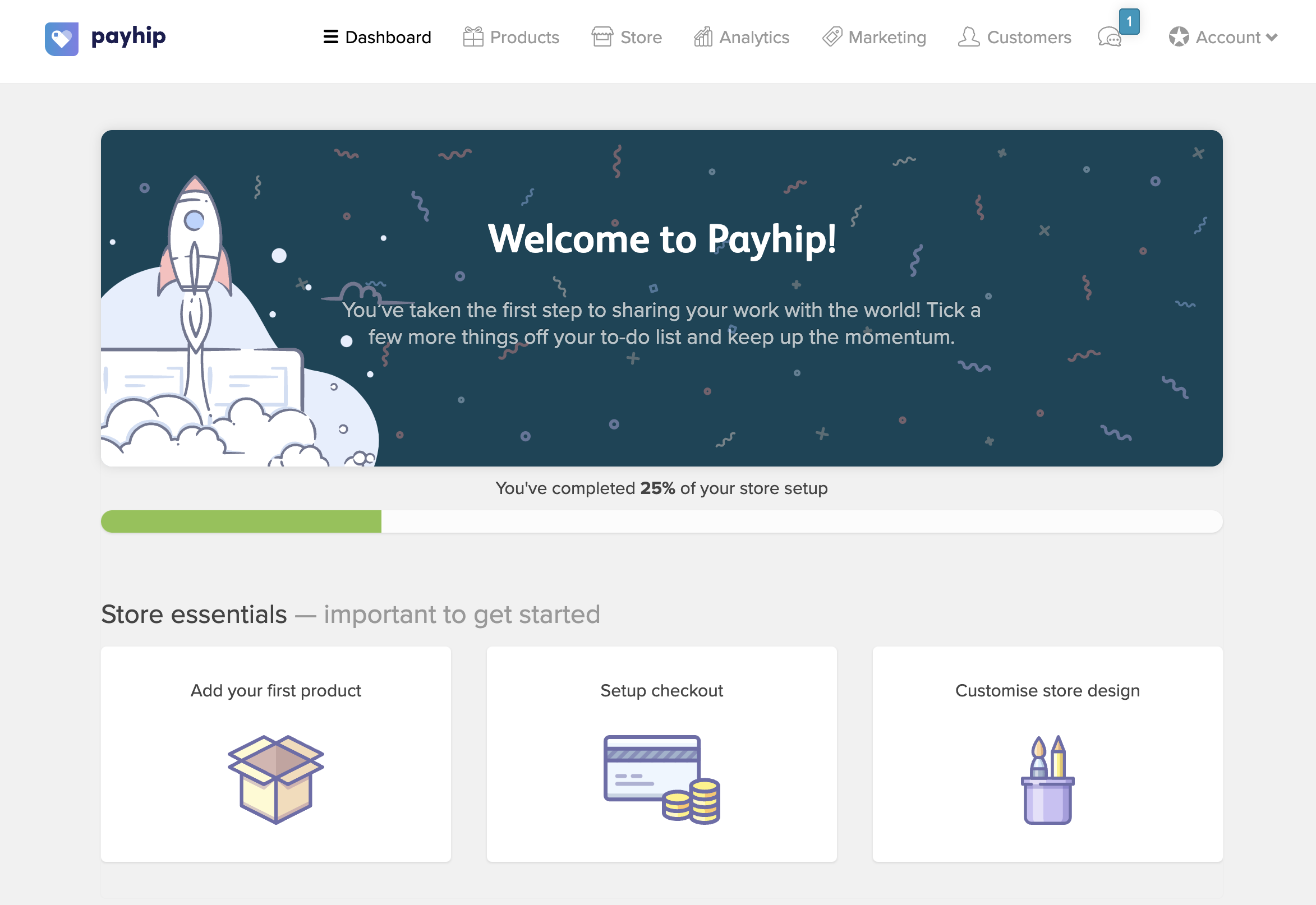The image size is (1316, 905).
Task: Click the Account star avatar icon
Action: tap(1179, 37)
